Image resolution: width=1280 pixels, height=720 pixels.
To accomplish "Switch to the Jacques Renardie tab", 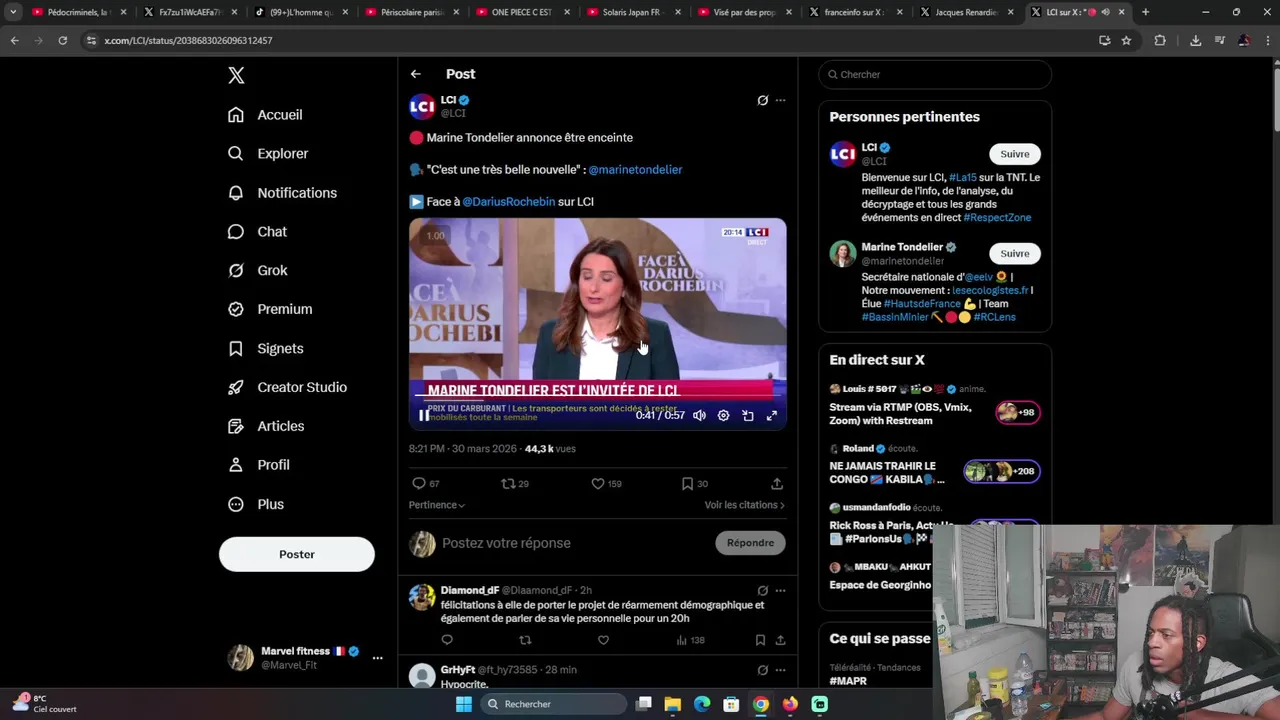I will pos(965,12).
